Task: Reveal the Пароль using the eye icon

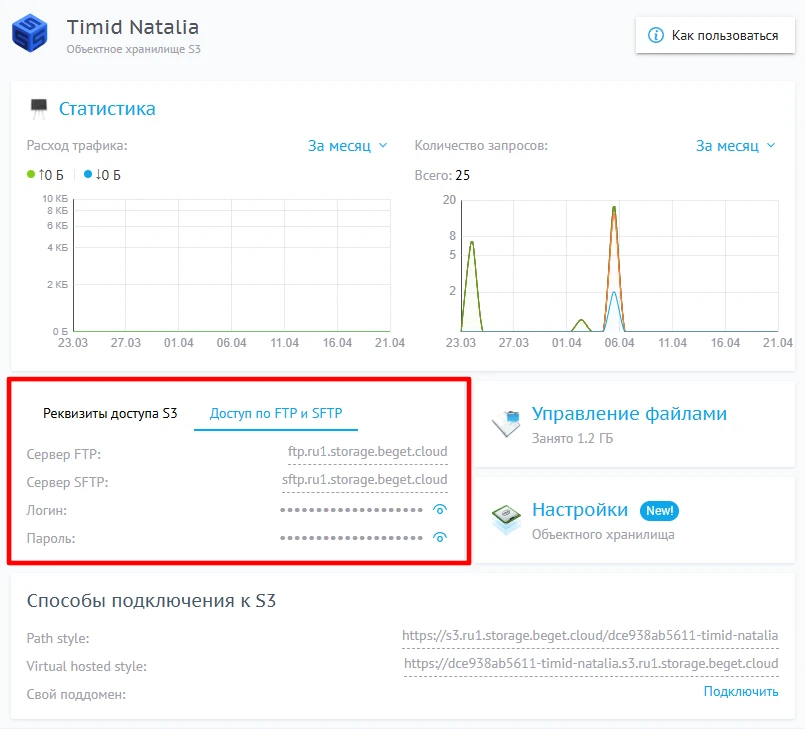Action: click(x=439, y=538)
